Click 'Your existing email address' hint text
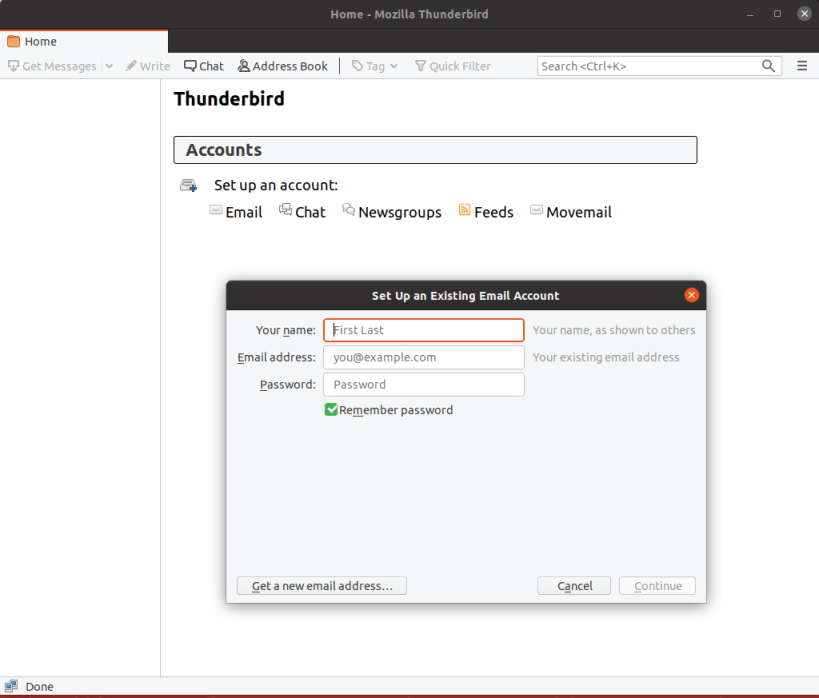819x698 pixels. 606,357
